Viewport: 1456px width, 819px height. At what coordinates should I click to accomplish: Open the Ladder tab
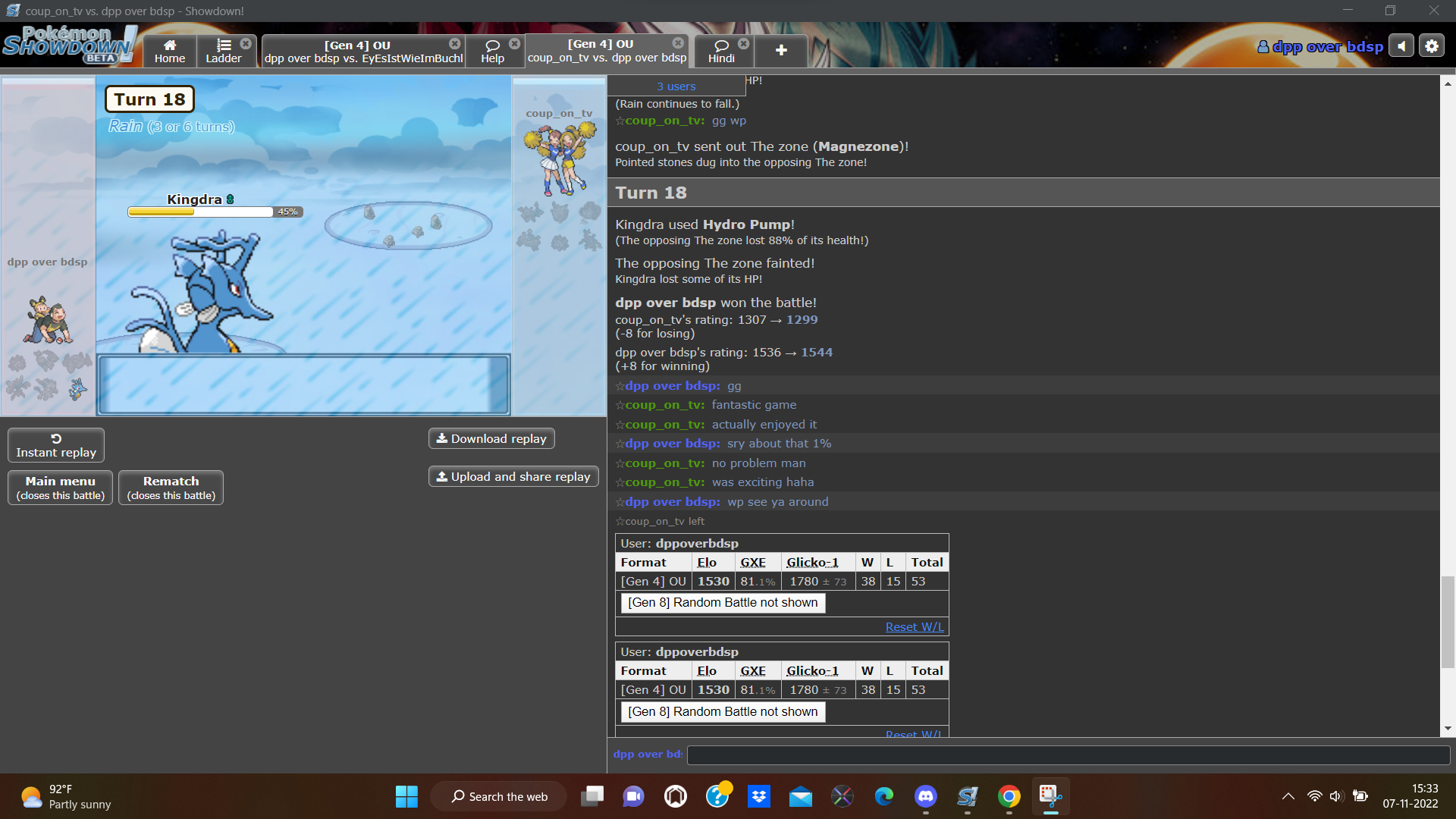click(223, 52)
